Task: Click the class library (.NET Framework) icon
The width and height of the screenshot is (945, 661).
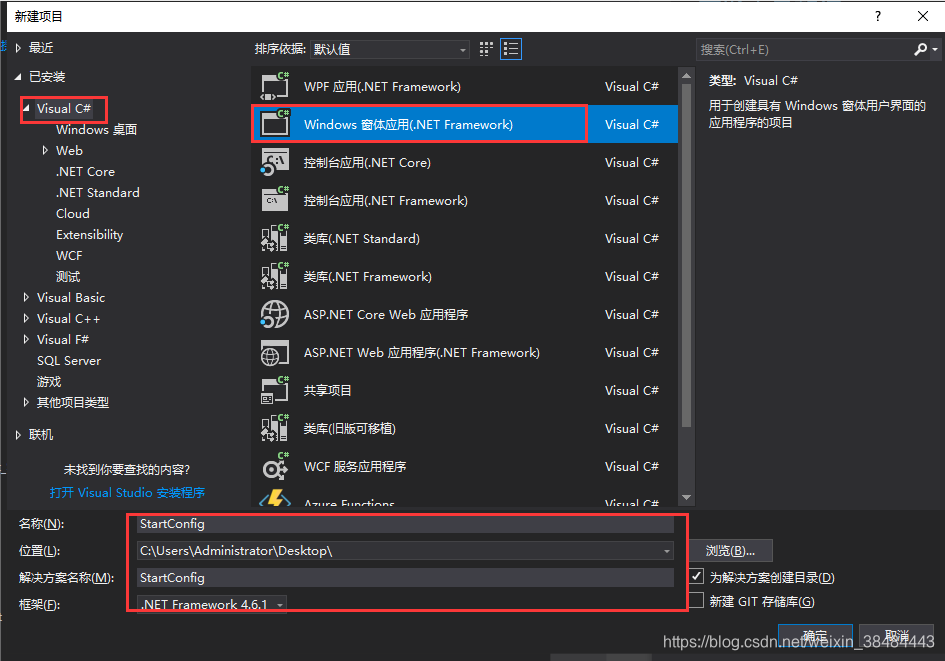Action: click(275, 276)
